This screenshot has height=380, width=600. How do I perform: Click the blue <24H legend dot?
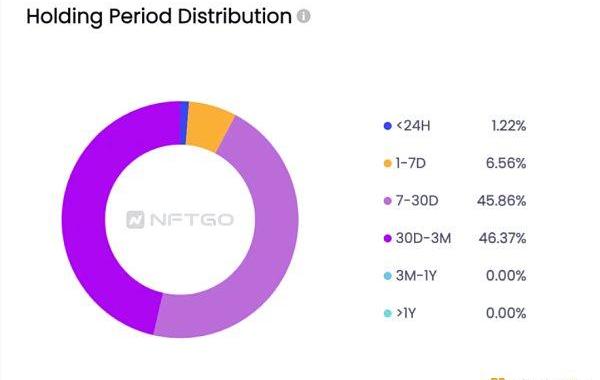point(388,126)
